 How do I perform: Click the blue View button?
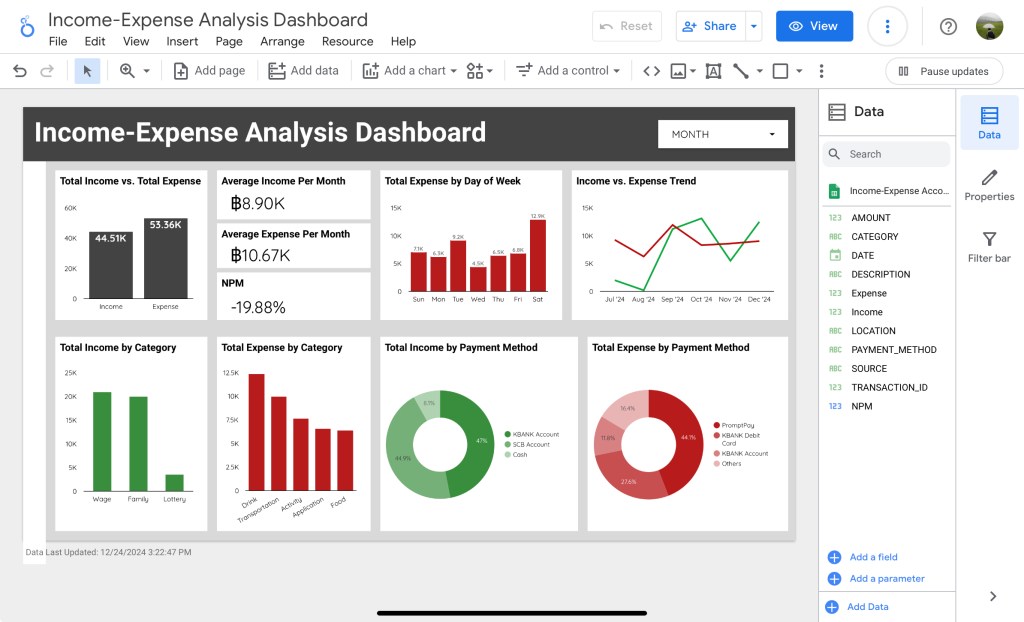(813, 26)
